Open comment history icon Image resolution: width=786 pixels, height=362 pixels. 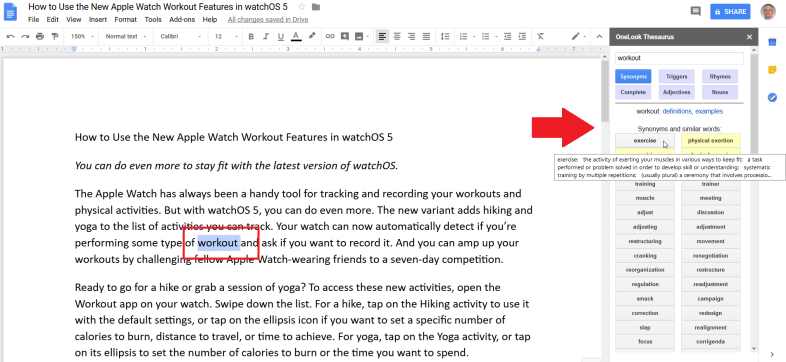click(695, 11)
